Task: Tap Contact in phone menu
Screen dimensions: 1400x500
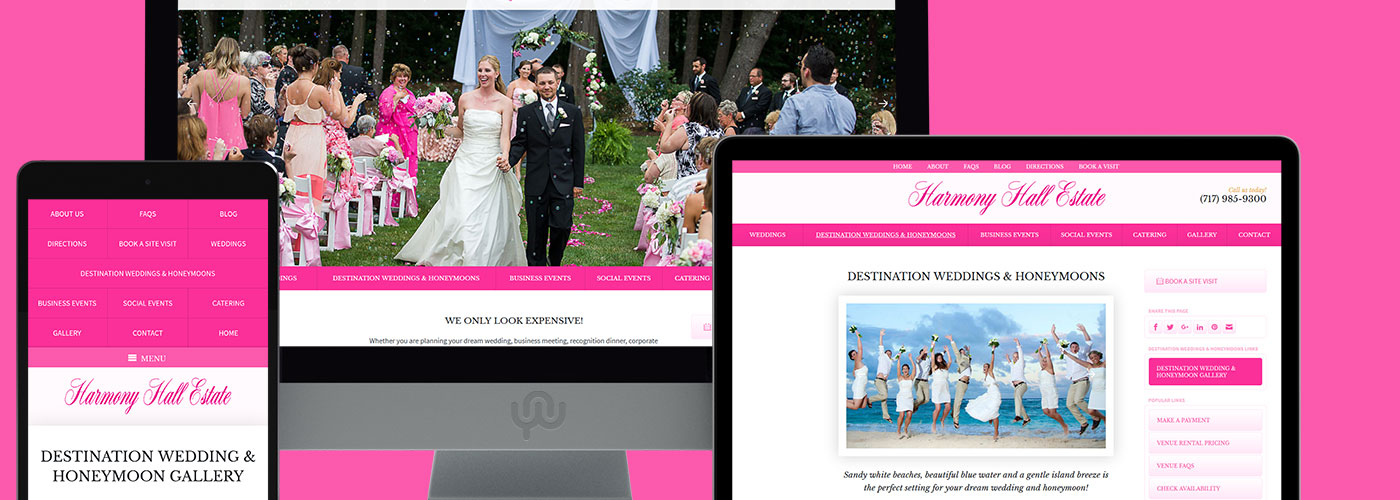Action: pyautogui.click(x=148, y=333)
